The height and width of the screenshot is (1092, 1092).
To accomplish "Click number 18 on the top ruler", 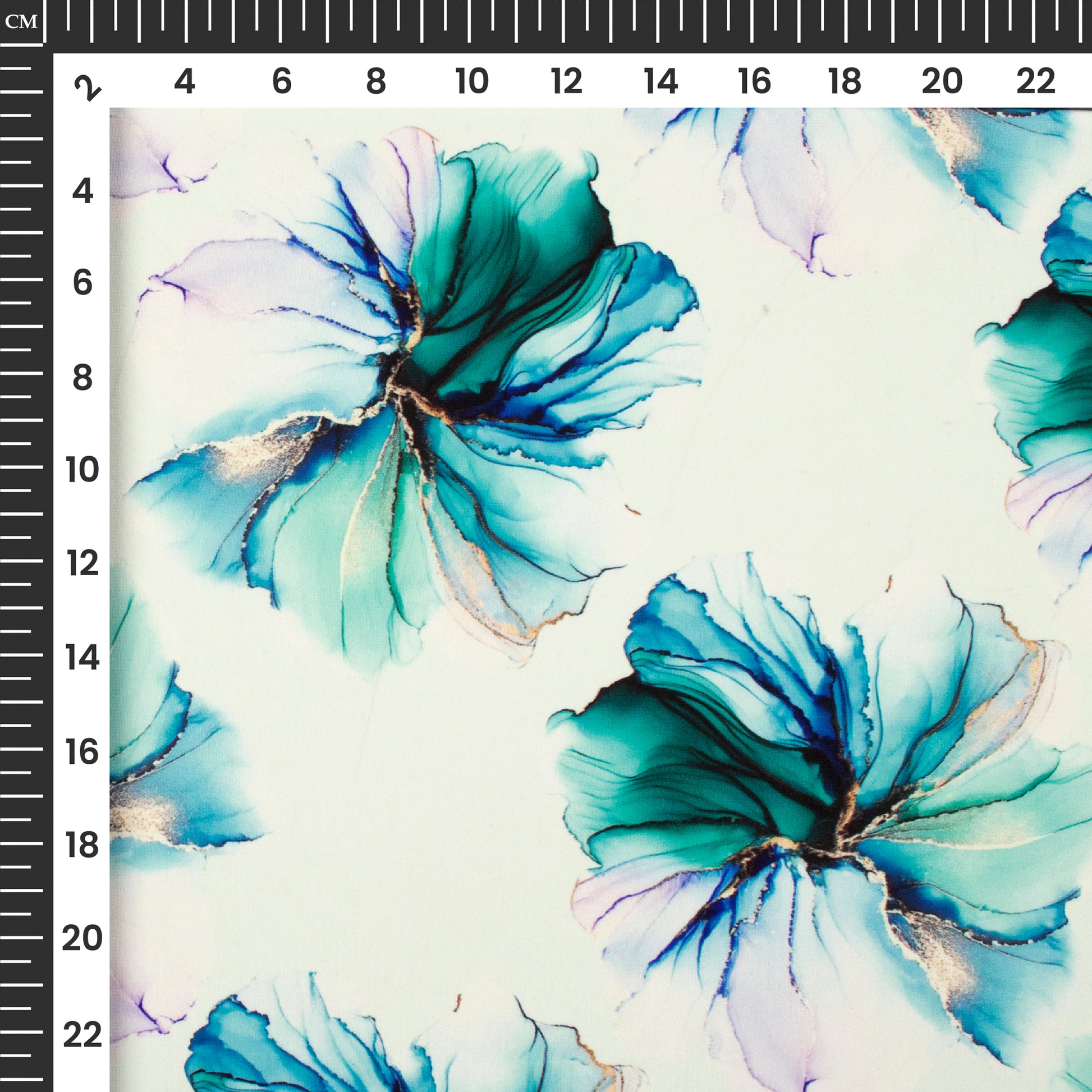I will click(x=845, y=82).
